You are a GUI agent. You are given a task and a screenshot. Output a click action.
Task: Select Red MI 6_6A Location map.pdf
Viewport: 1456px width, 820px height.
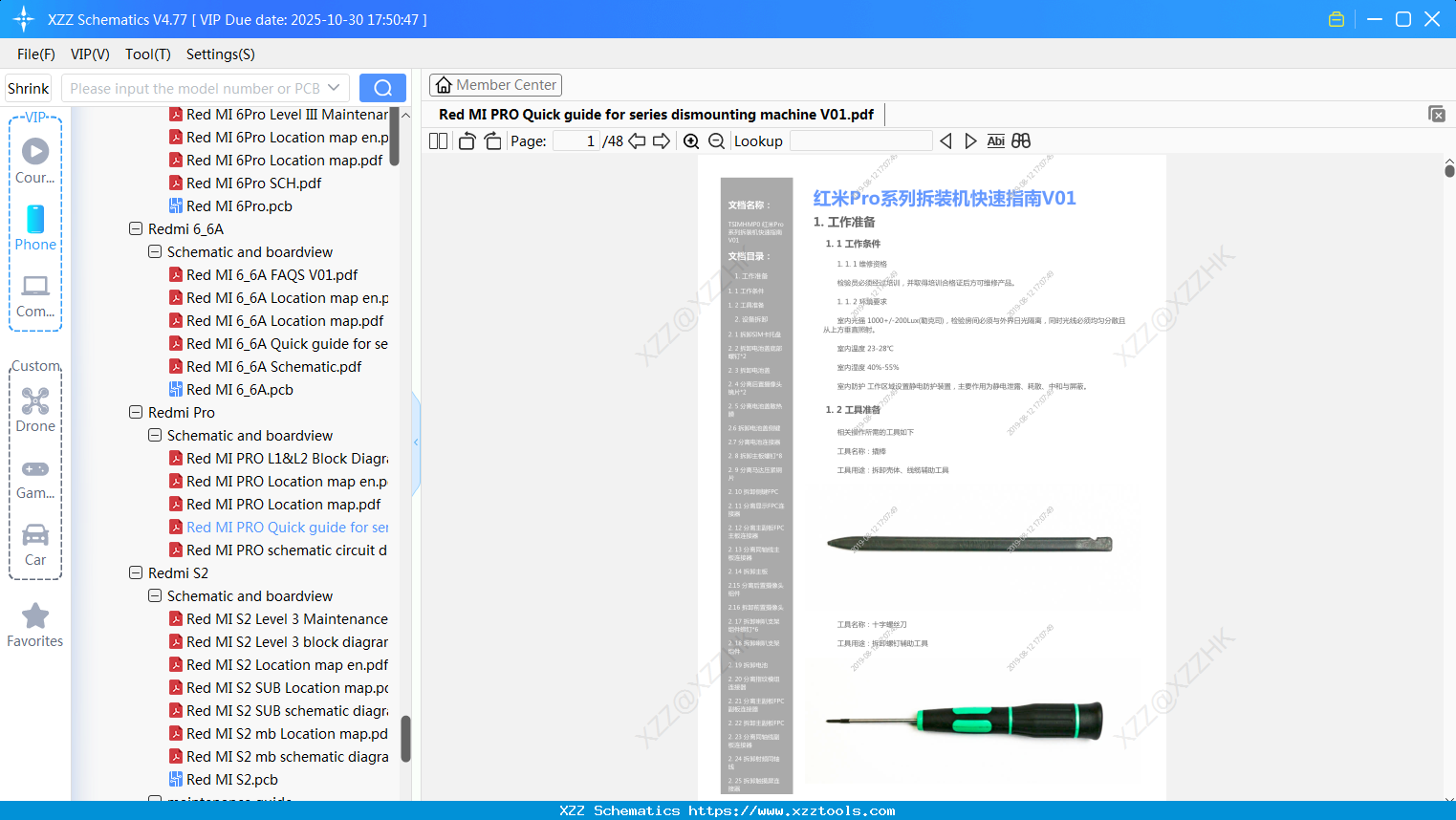(x=285, y=321)
